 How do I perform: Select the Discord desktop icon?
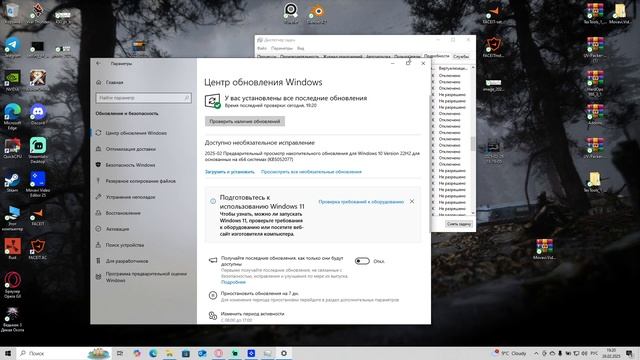click(38, 114)
